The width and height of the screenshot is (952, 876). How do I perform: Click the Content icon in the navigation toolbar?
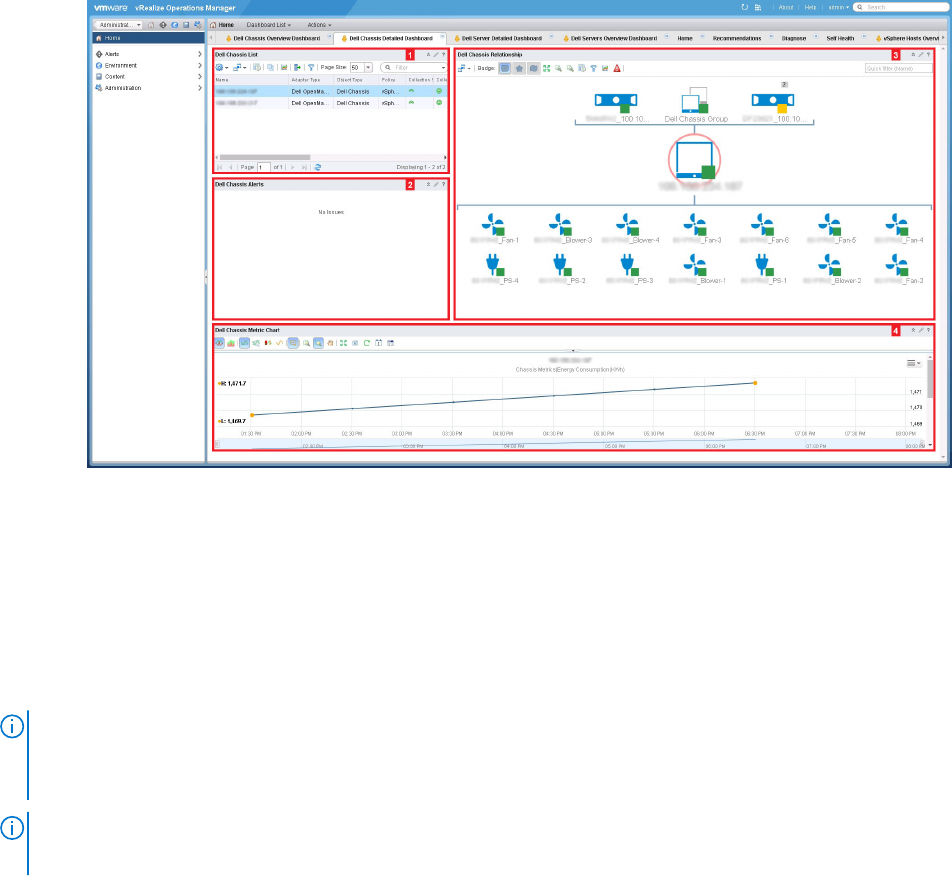pos(186,25)
